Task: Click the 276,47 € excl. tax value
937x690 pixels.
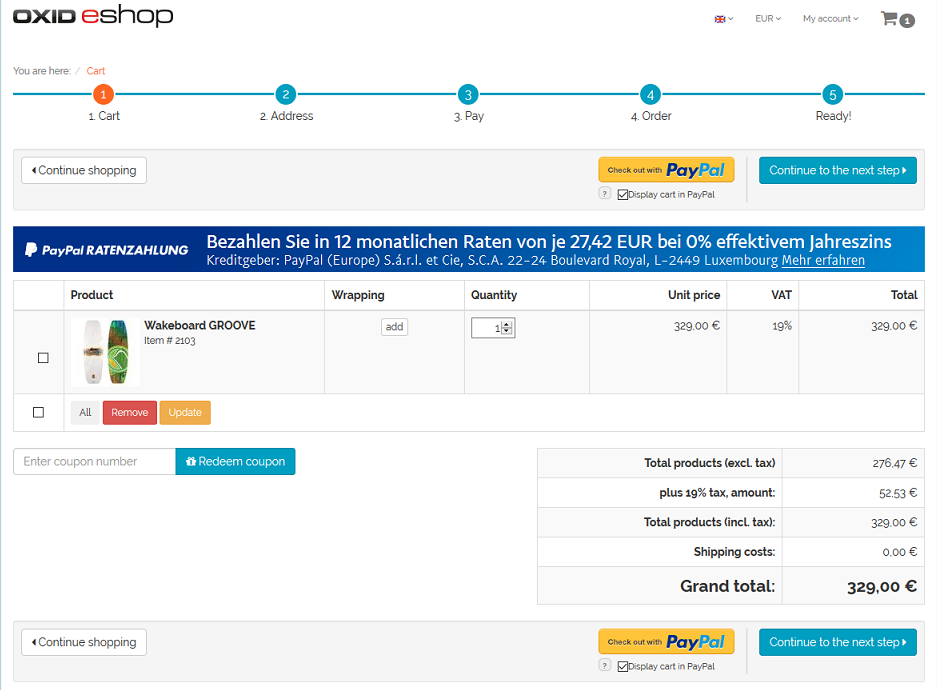Action: [x=895, y=463]
